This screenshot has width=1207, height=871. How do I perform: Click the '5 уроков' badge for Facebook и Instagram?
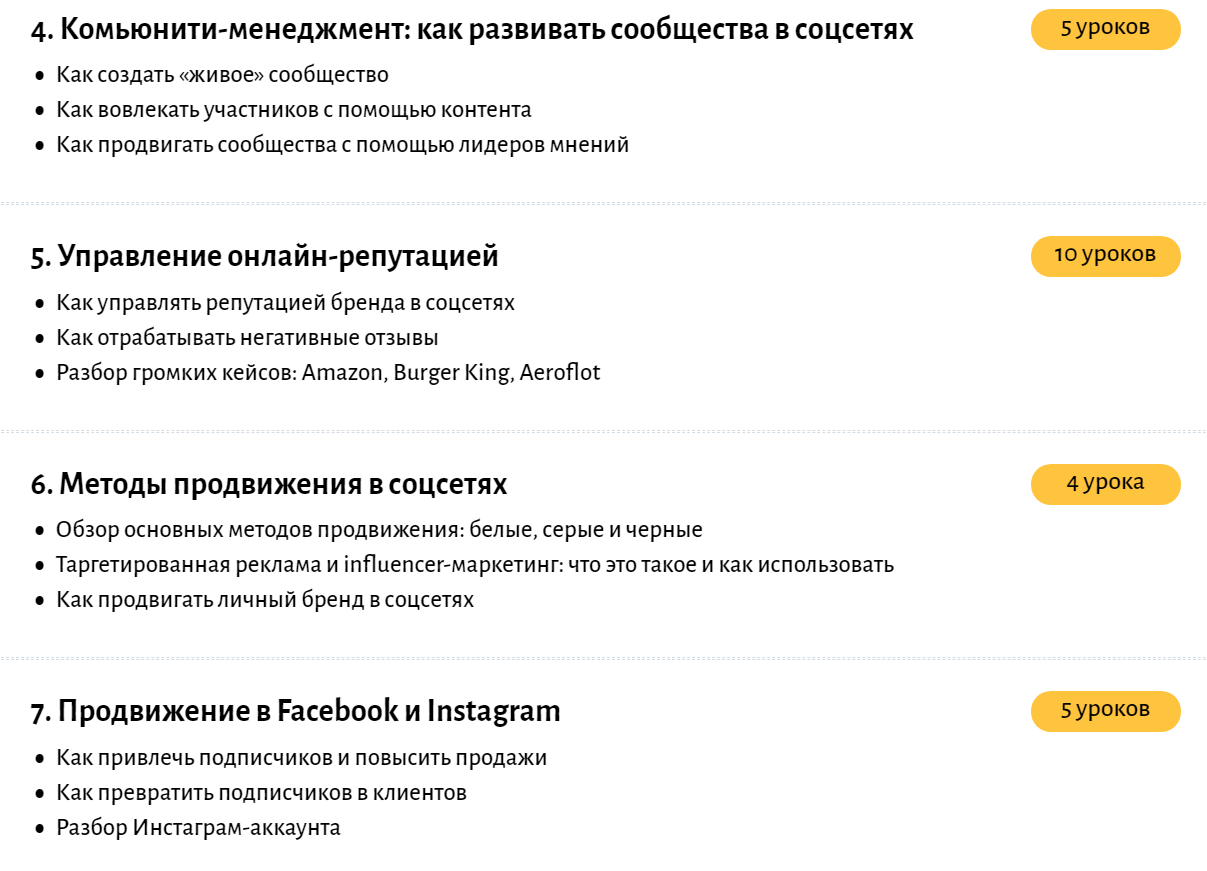coord(1105,711)
